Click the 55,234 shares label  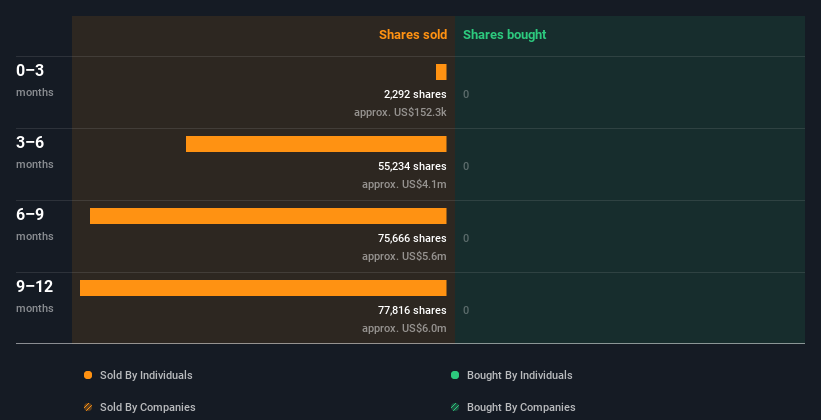413,166
